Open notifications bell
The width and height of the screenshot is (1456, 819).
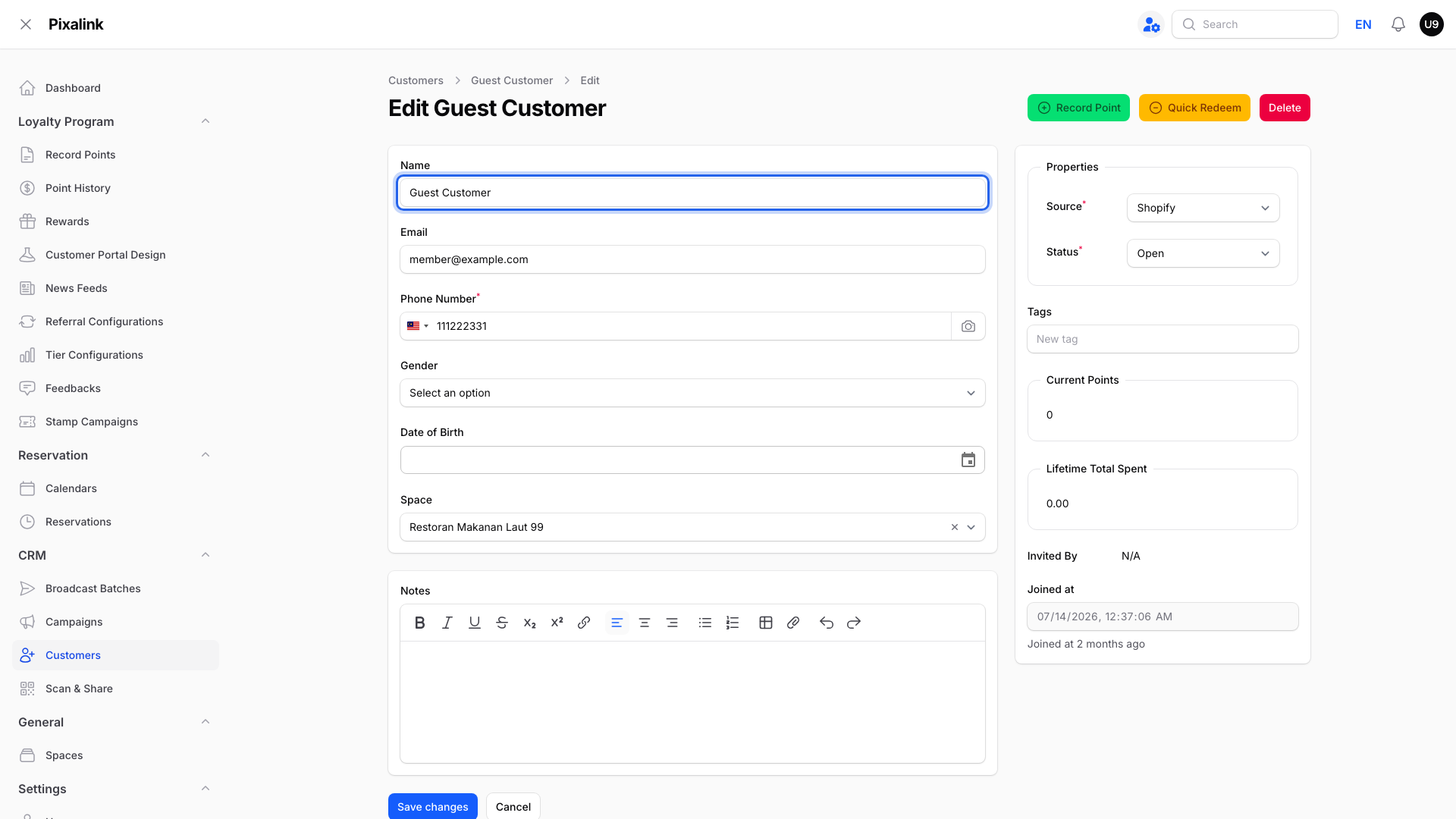[x=1398, y=24]
